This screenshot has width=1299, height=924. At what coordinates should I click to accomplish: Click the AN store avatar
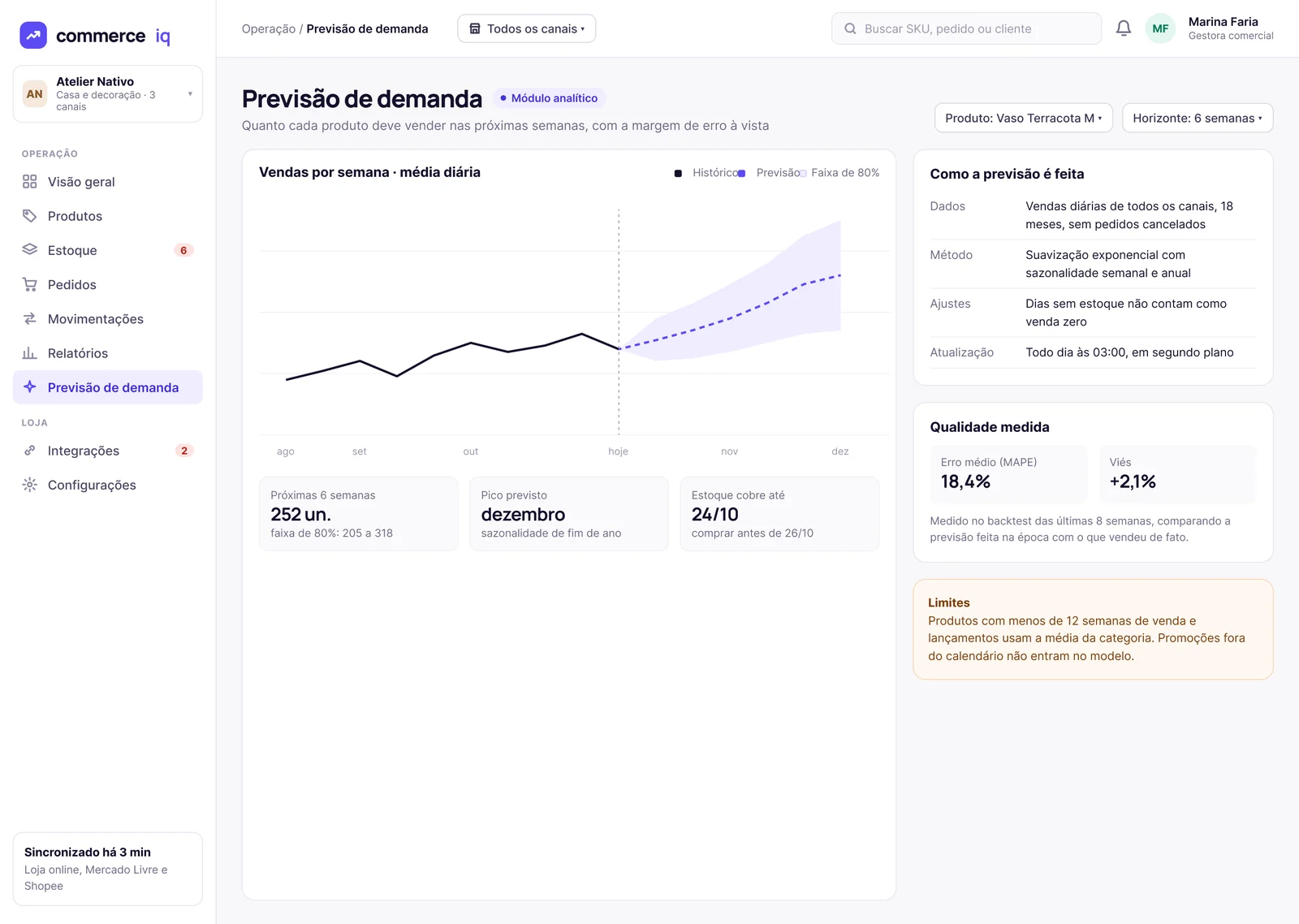coord(35,94)
